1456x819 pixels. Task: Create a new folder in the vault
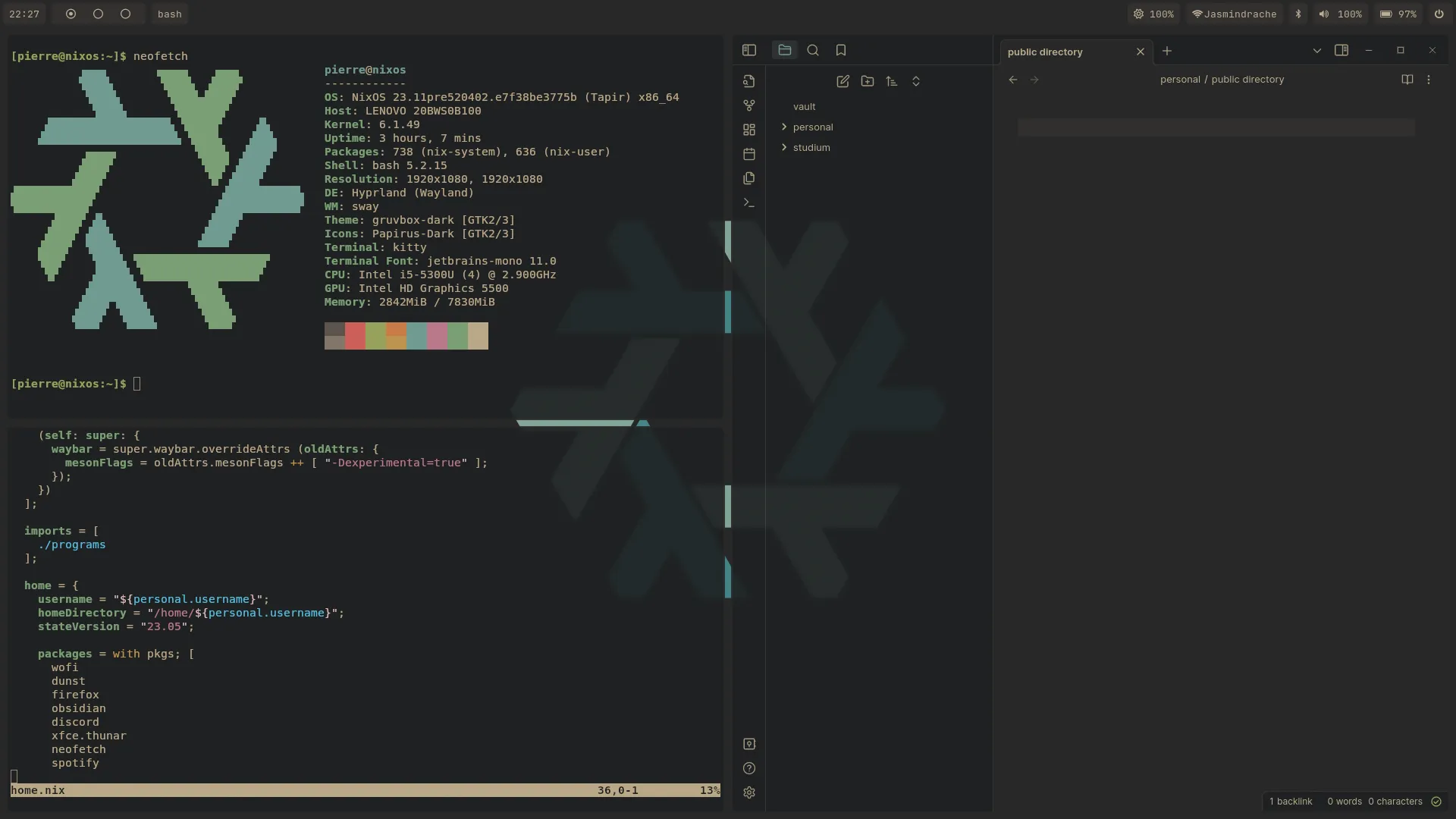[868, 81]
